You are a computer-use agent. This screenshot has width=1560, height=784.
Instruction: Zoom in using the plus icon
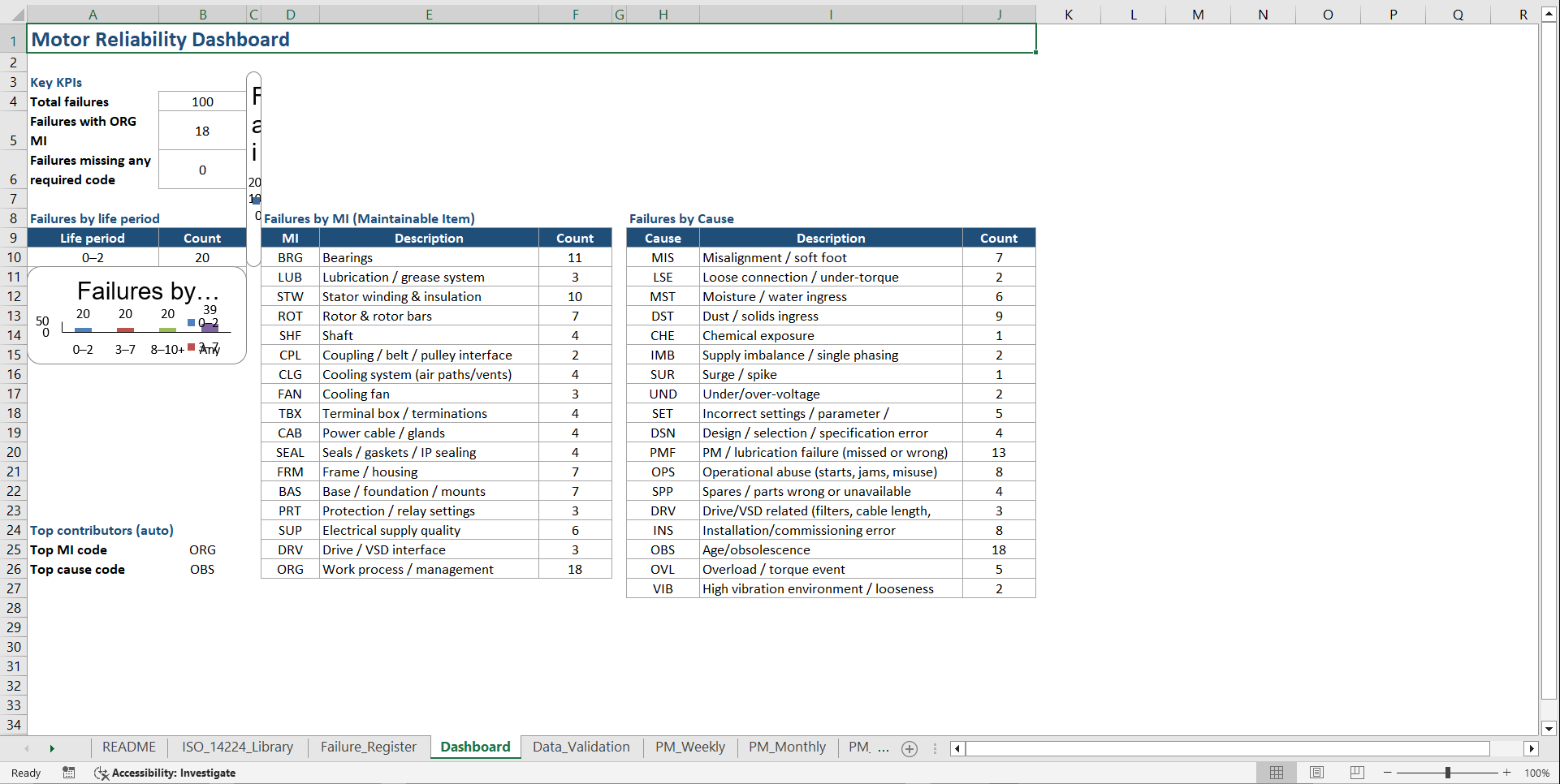click(x=1506, y=773)
